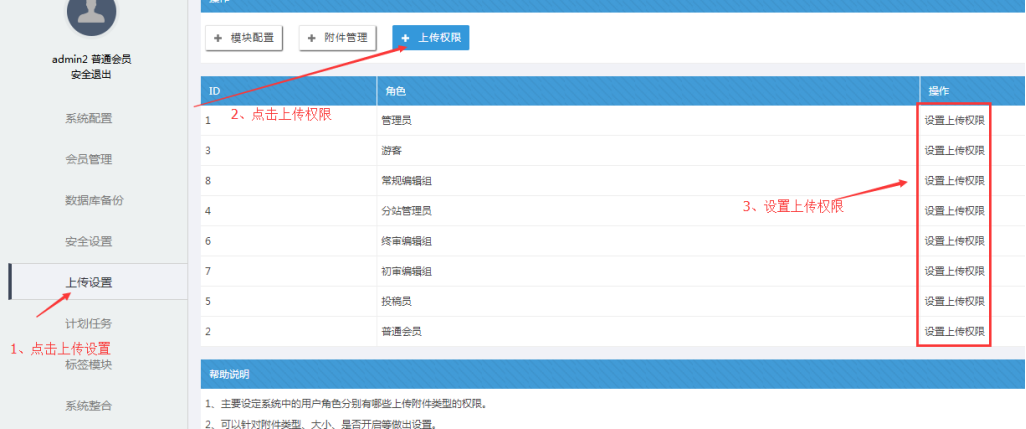This screenshot has height=429, width=1026.
Task: Set upload permission for 常规编辑组
Action: point(954,181)
